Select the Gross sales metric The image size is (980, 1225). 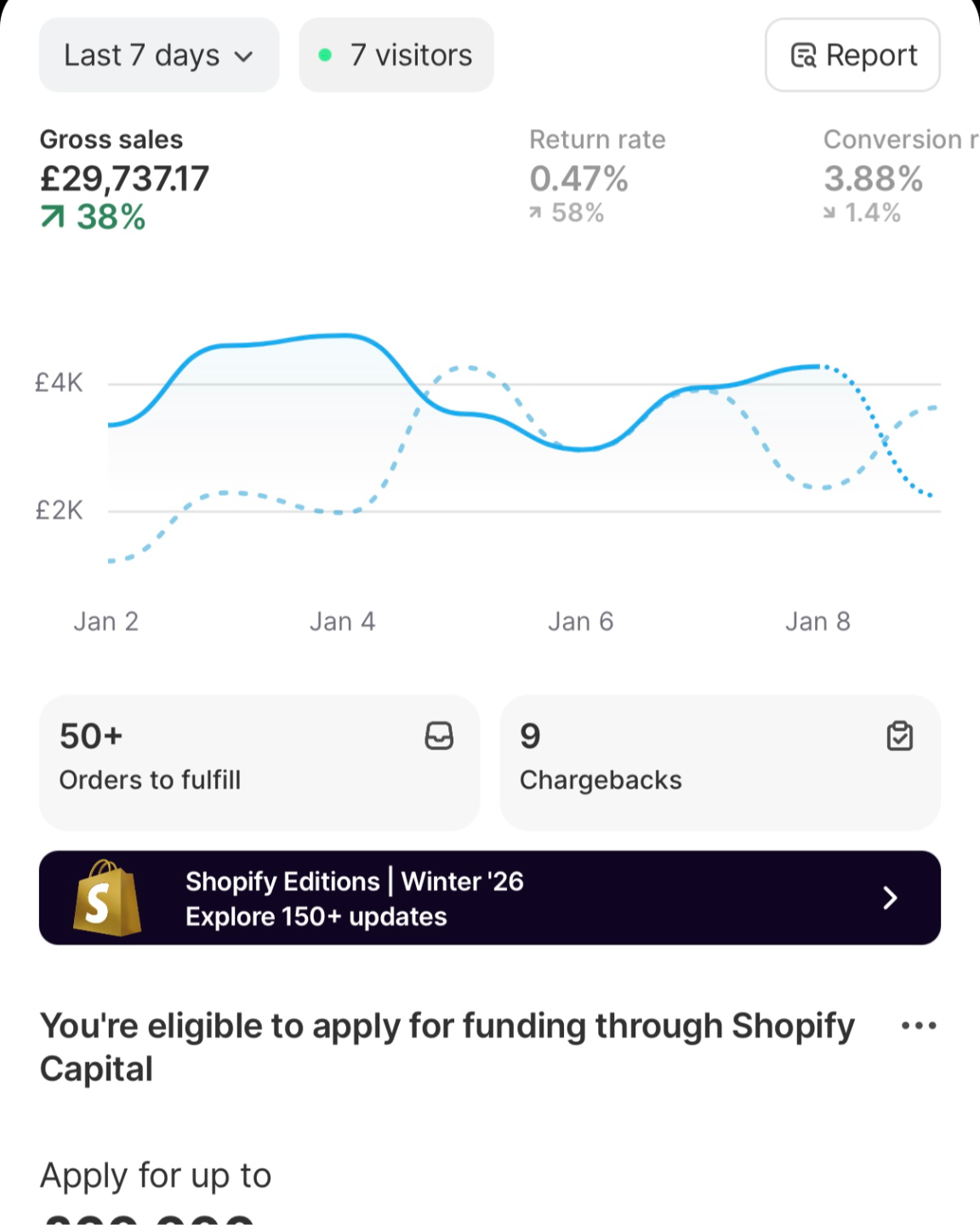click(x=124, y=179)
